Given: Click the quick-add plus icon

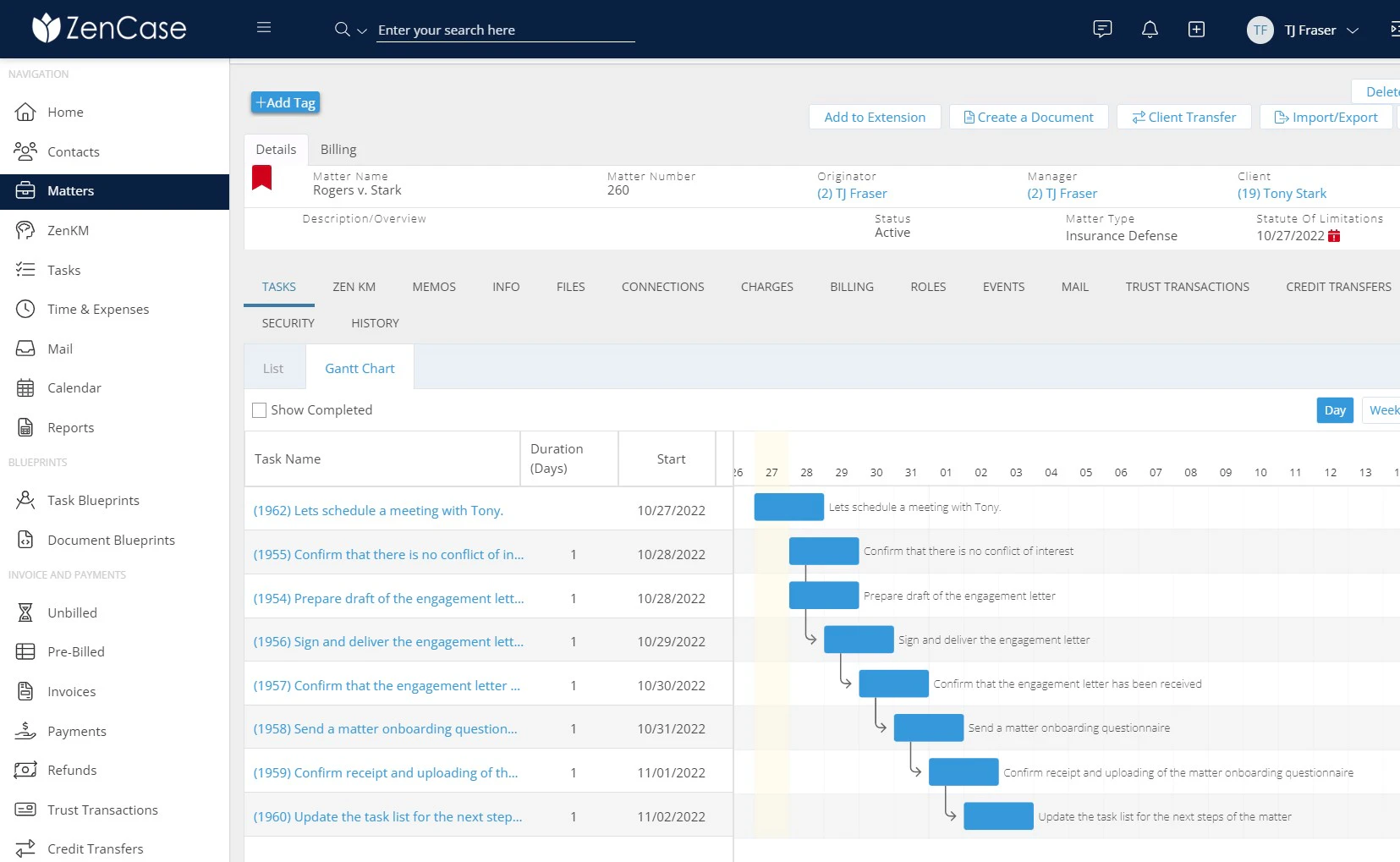Looking at the screenshot, I should tap(1197, 29).
